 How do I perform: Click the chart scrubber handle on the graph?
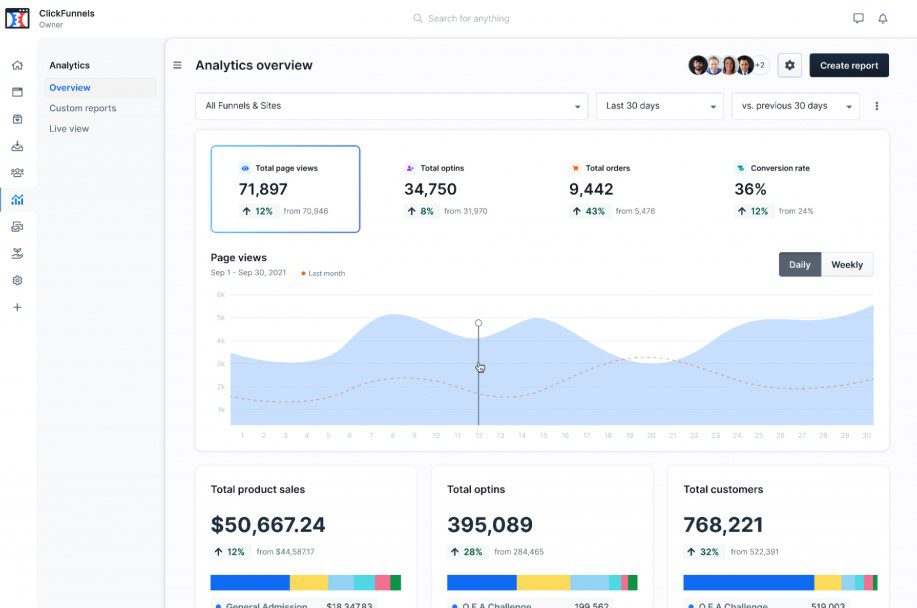pos(478,322)
